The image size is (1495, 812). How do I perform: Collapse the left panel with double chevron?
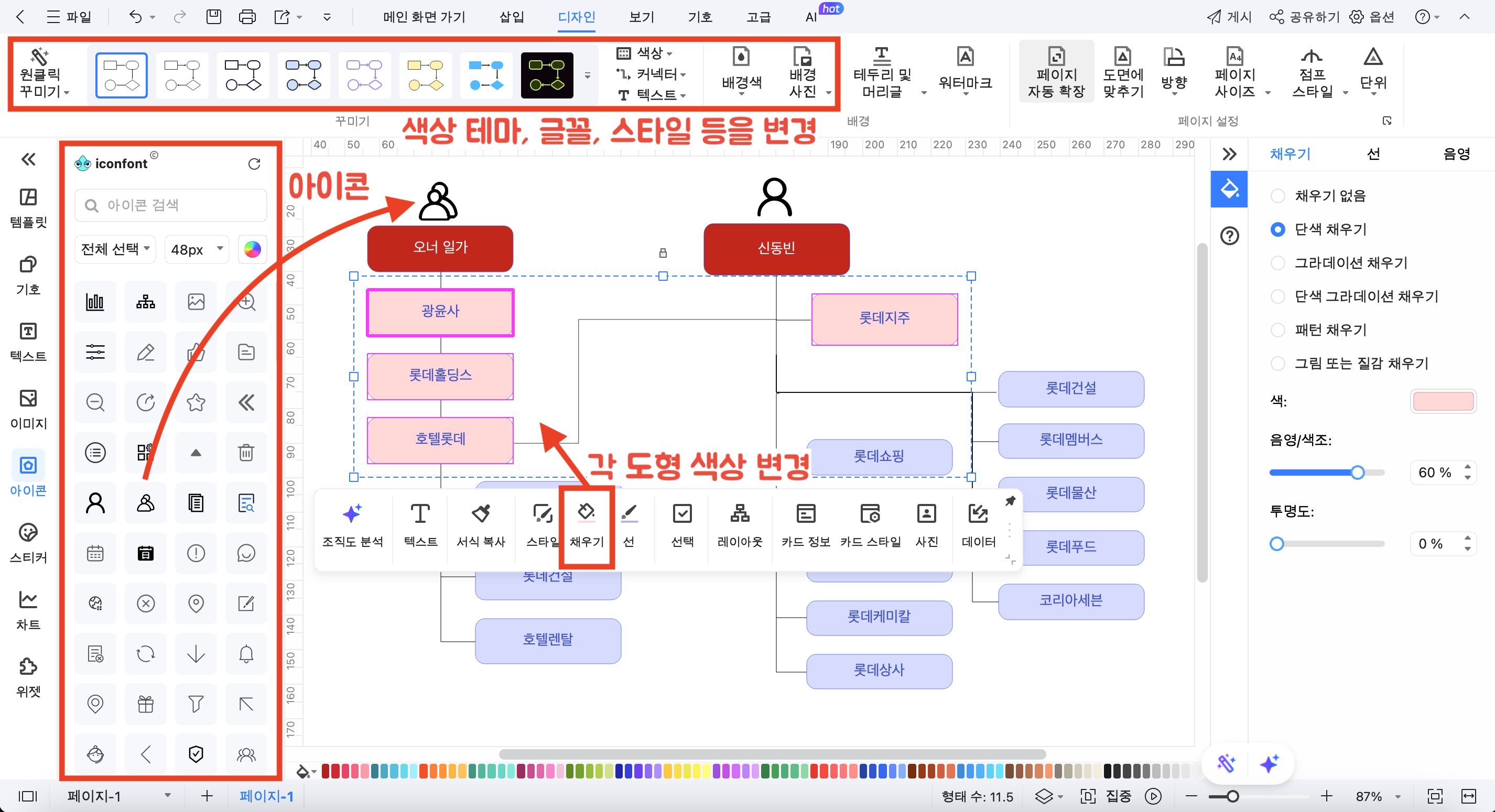pos(28,159)
